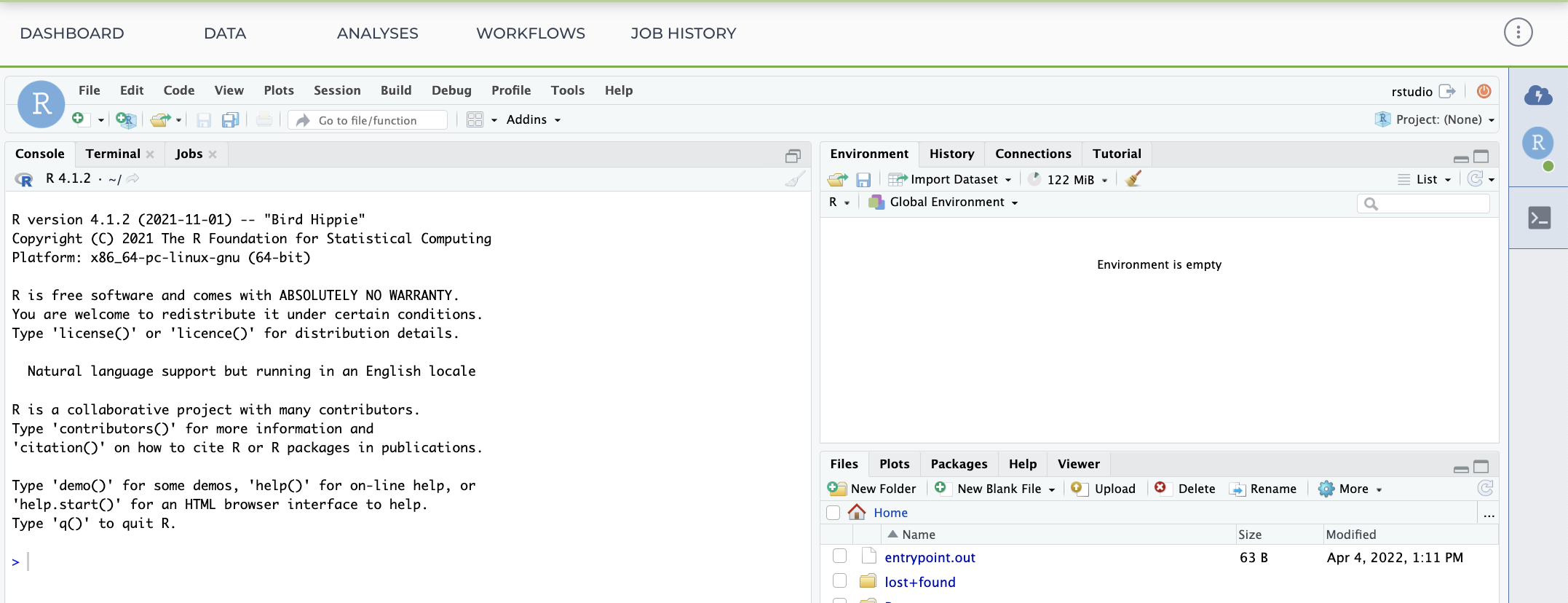Click the Delete button
The width and height of the screenshot is (1568, 603).
click(x=1185, y=489)
